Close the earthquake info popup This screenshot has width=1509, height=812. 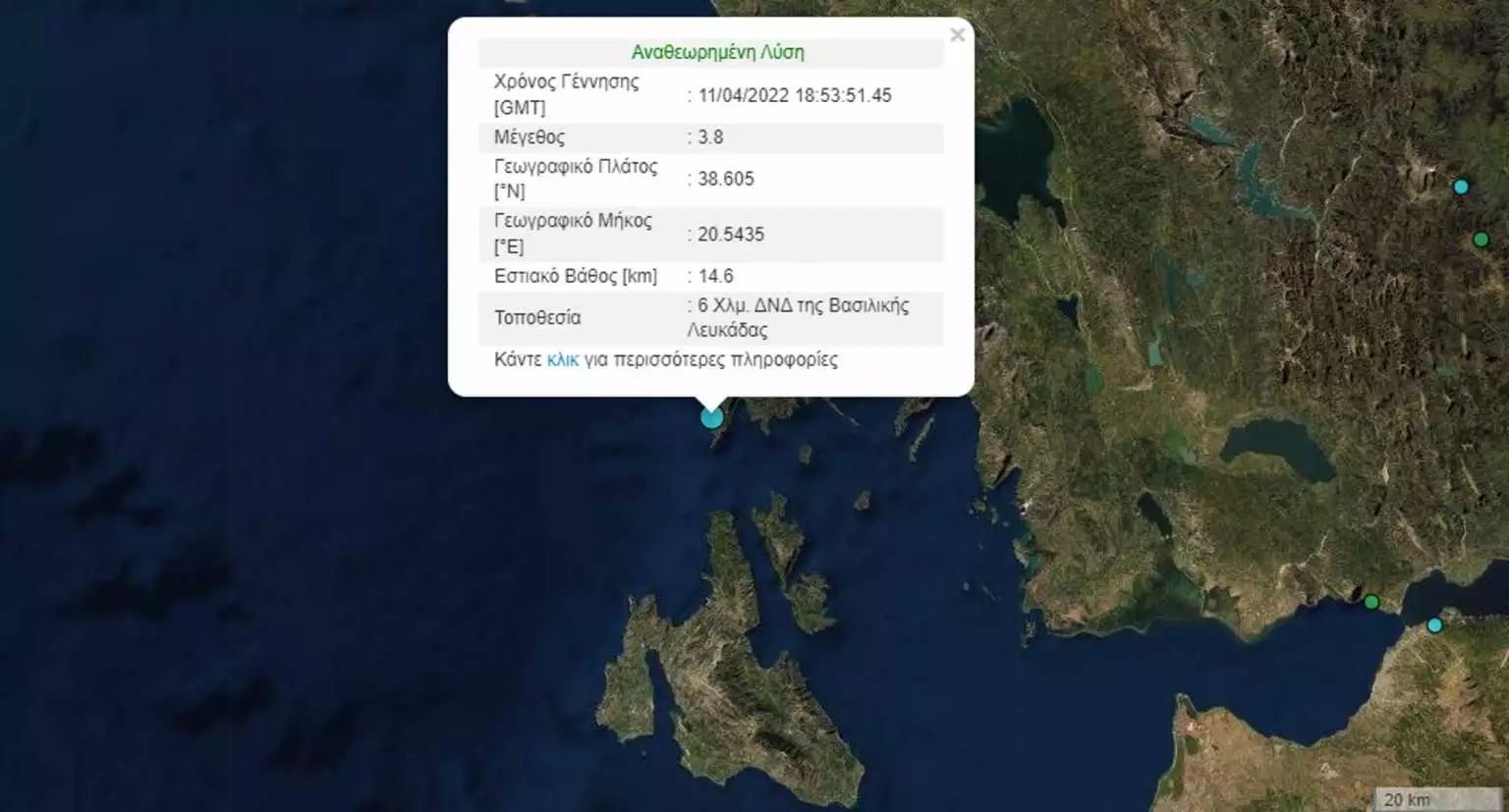point(957,35)
